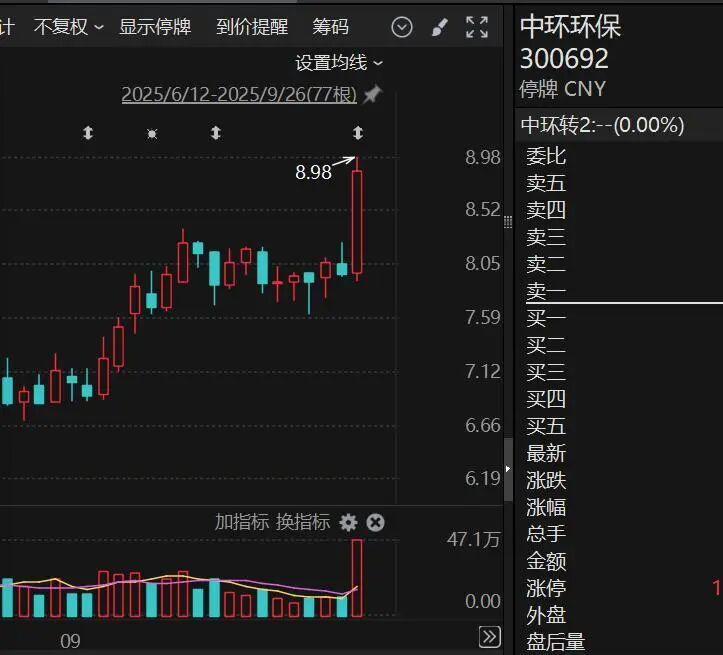Open the 到价提醒 price alert

coord(251,27)
